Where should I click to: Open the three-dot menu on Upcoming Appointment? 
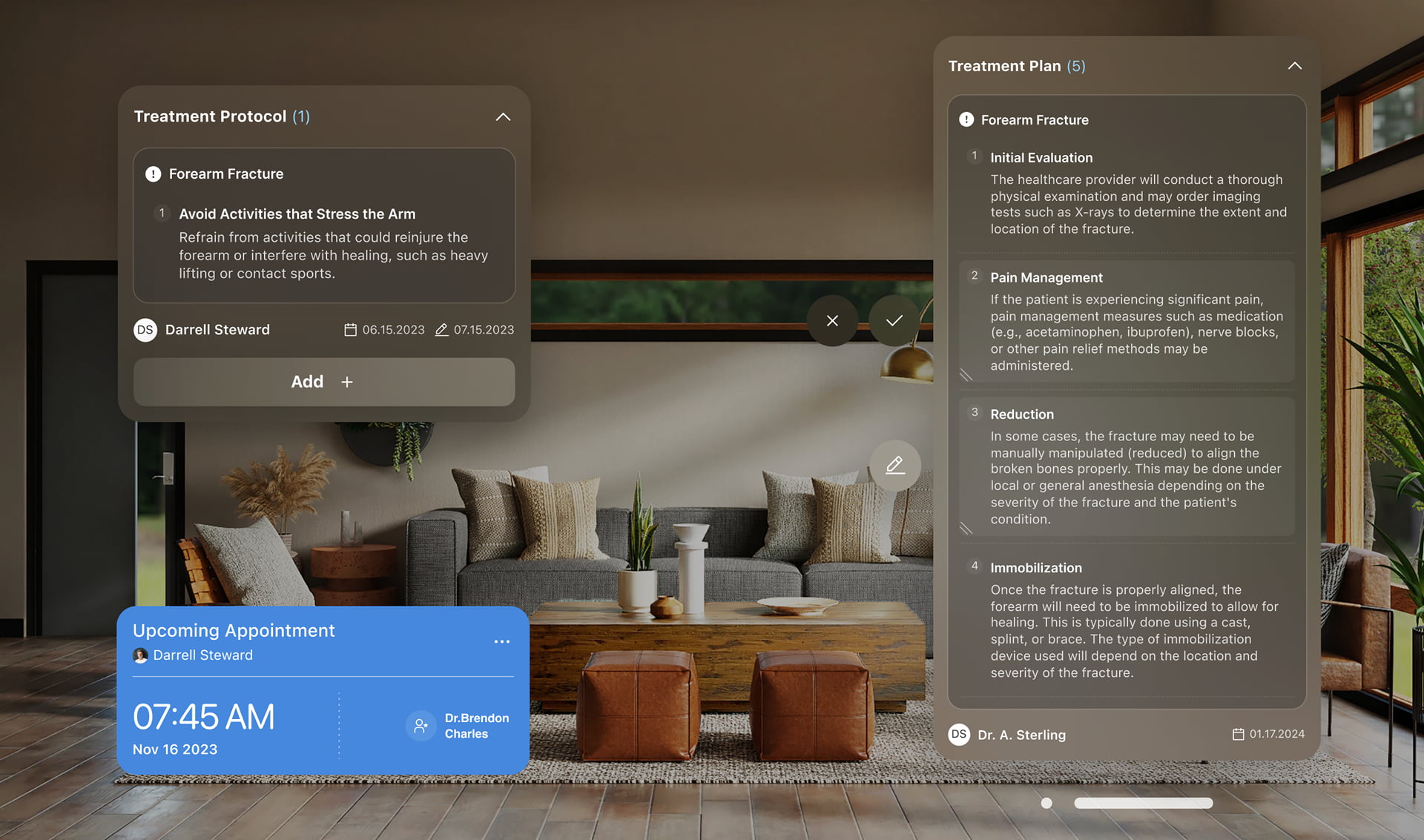coord(501,641)
